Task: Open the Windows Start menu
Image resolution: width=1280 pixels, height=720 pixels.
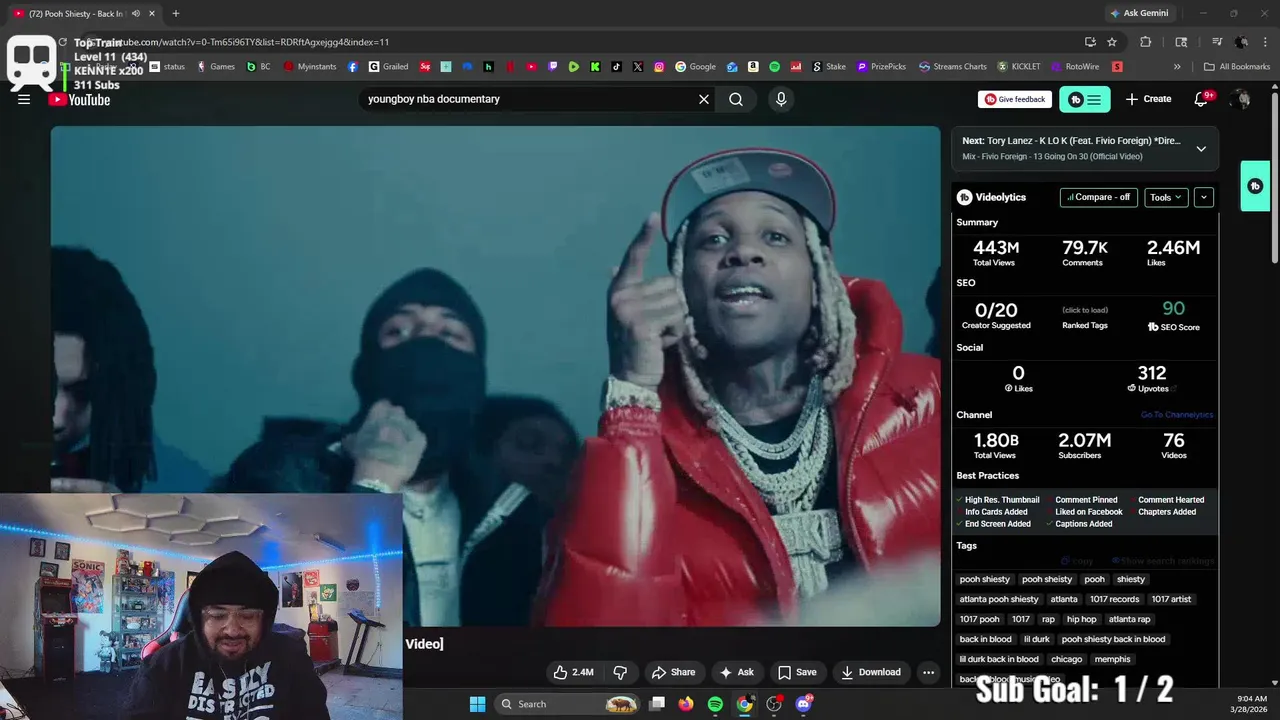Action: tap(477, 704)
